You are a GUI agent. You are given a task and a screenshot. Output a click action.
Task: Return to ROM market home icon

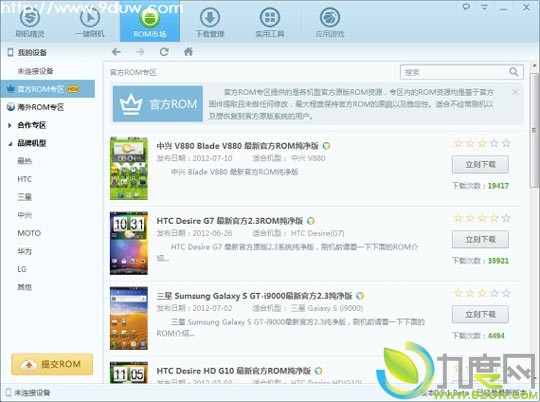click(x=188, y=52)
